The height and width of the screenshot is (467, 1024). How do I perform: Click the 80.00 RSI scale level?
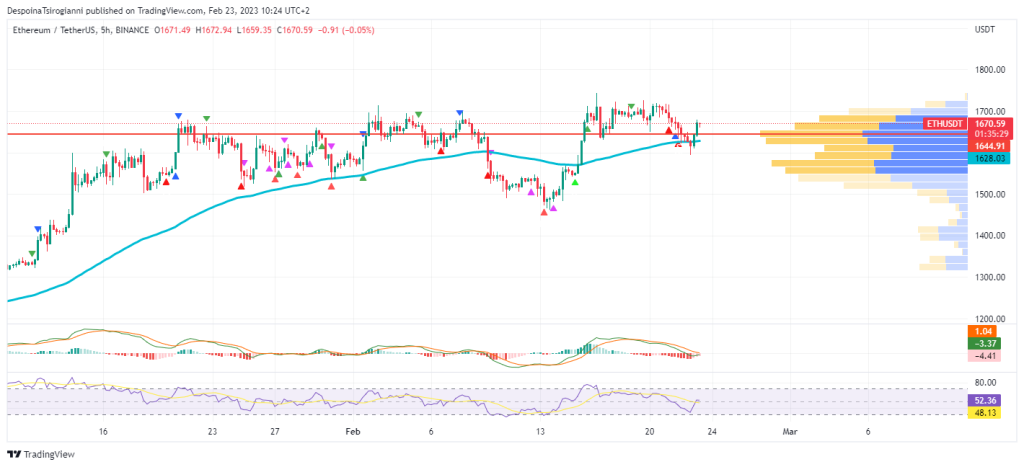point(988,382)
